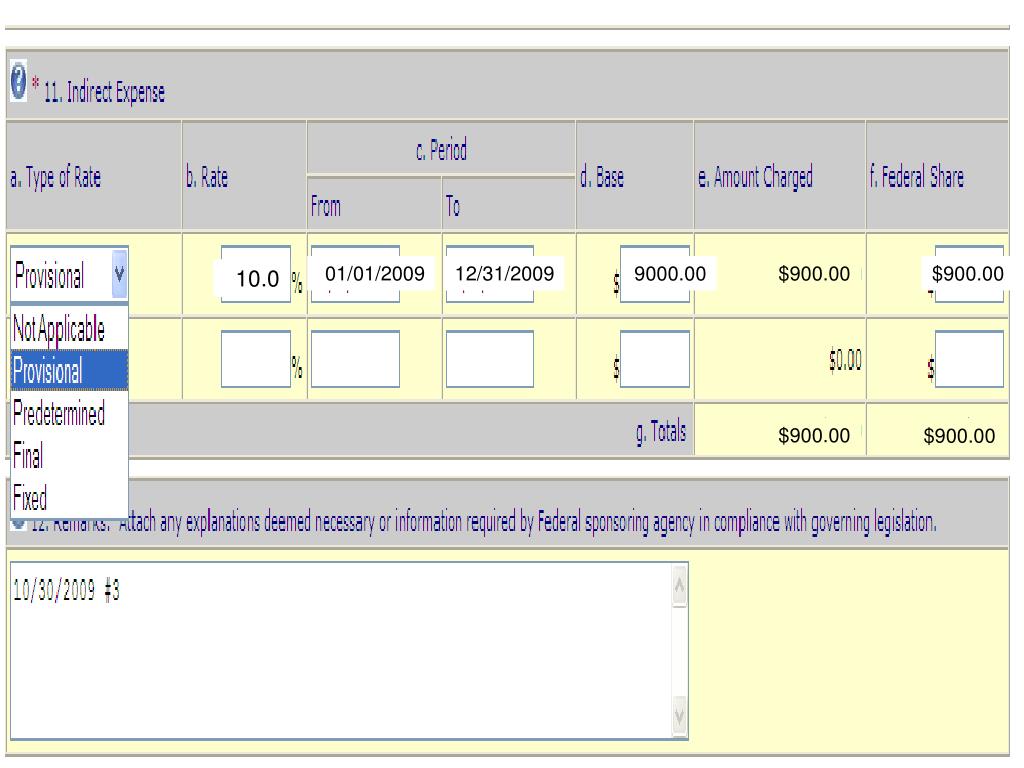Click the empty second-row Federal Share field
Image resolution: width=1024 pixels, height=768 pixels.
pyautogui.click(x=969, y=359)
